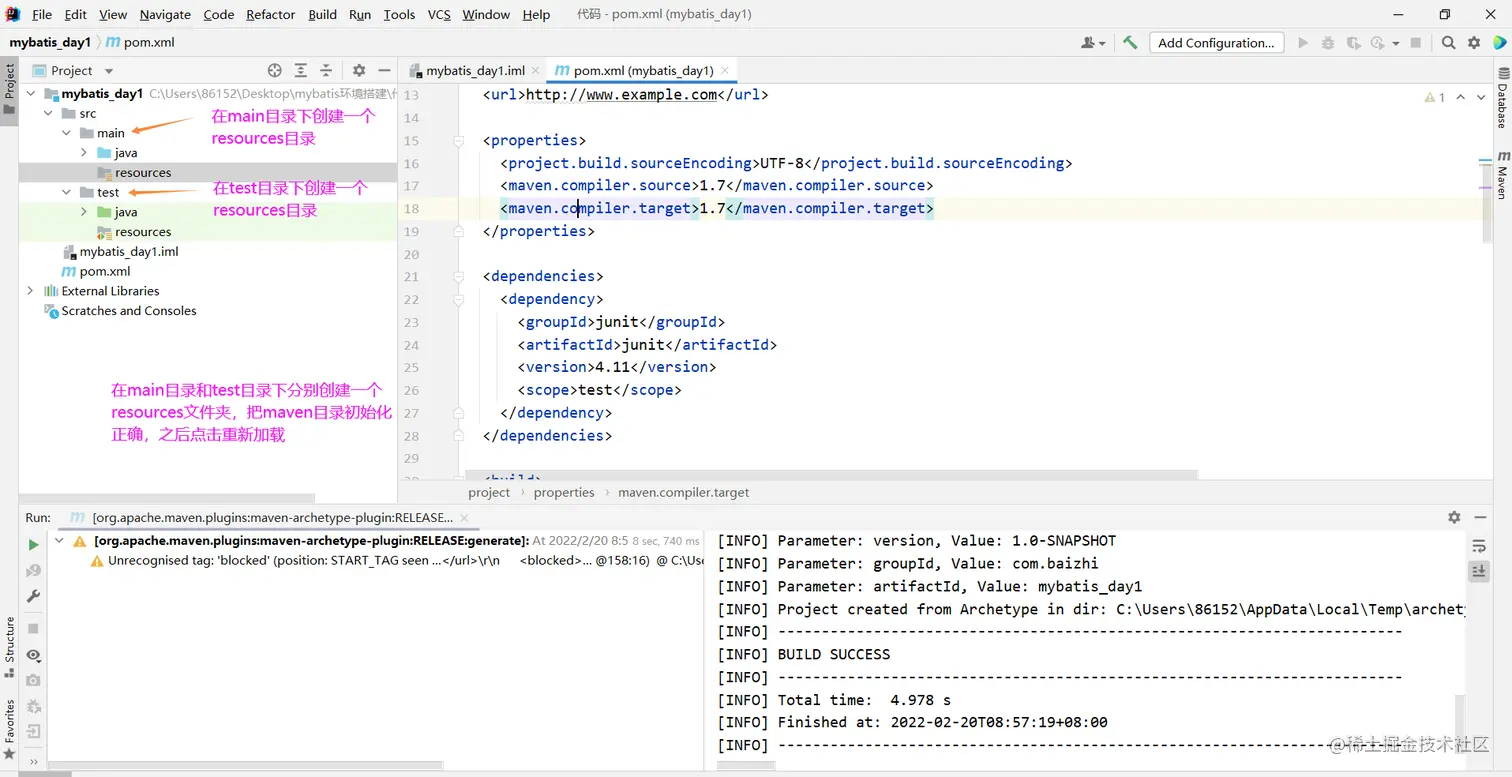1512x777 pixels.
Task: Go to previous highlighted problem arrow
Action: tap(1461, 97)
